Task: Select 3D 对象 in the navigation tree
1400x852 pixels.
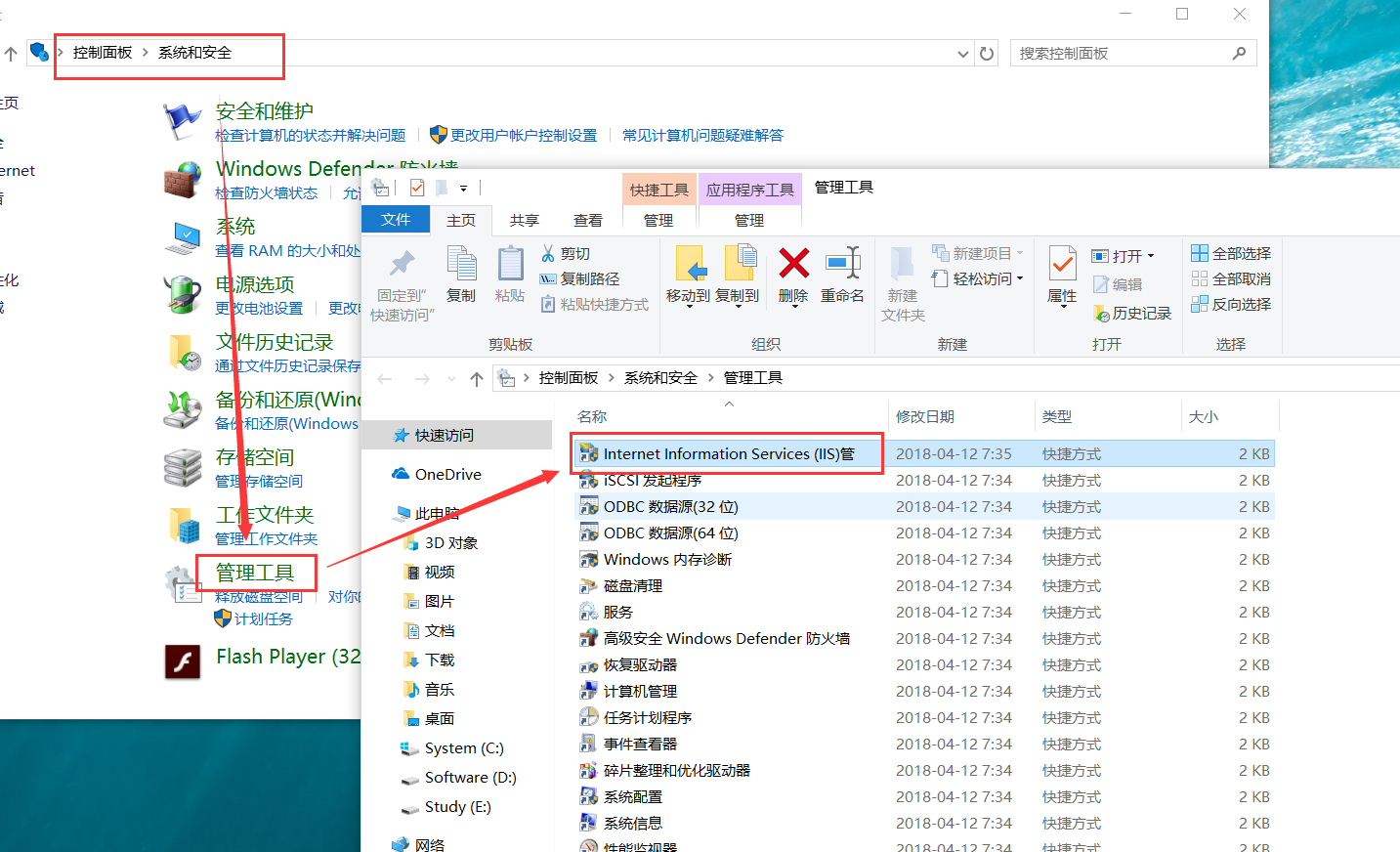Action: [451, 543]
